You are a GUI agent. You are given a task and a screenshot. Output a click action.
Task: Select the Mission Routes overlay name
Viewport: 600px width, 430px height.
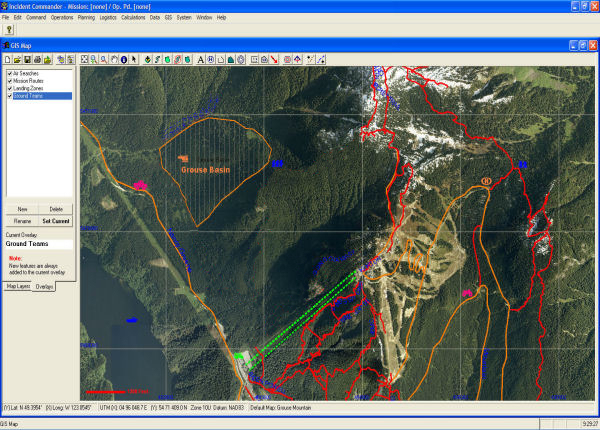pos(28,81)
